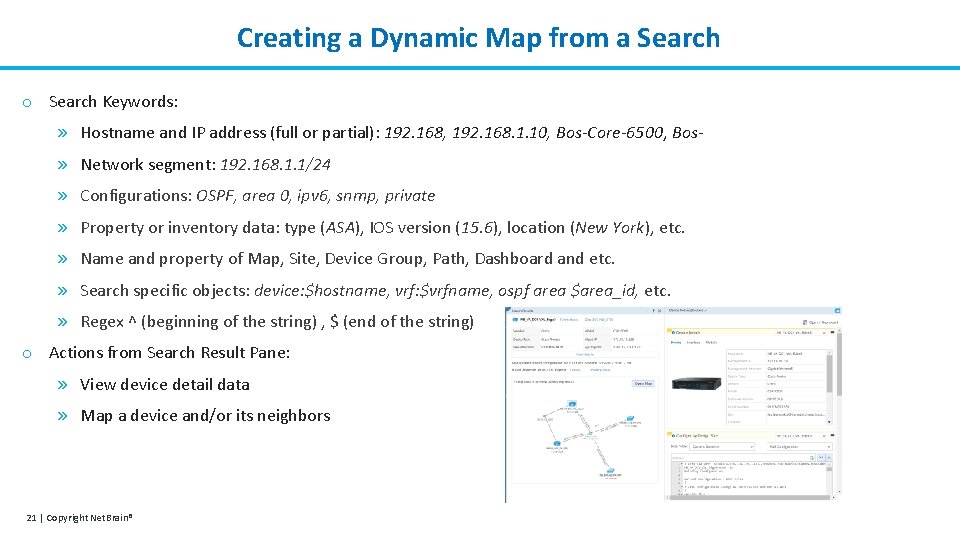Collapse the Device Details panel with its black button
The image size is (960, 540).
coord(833,332)
